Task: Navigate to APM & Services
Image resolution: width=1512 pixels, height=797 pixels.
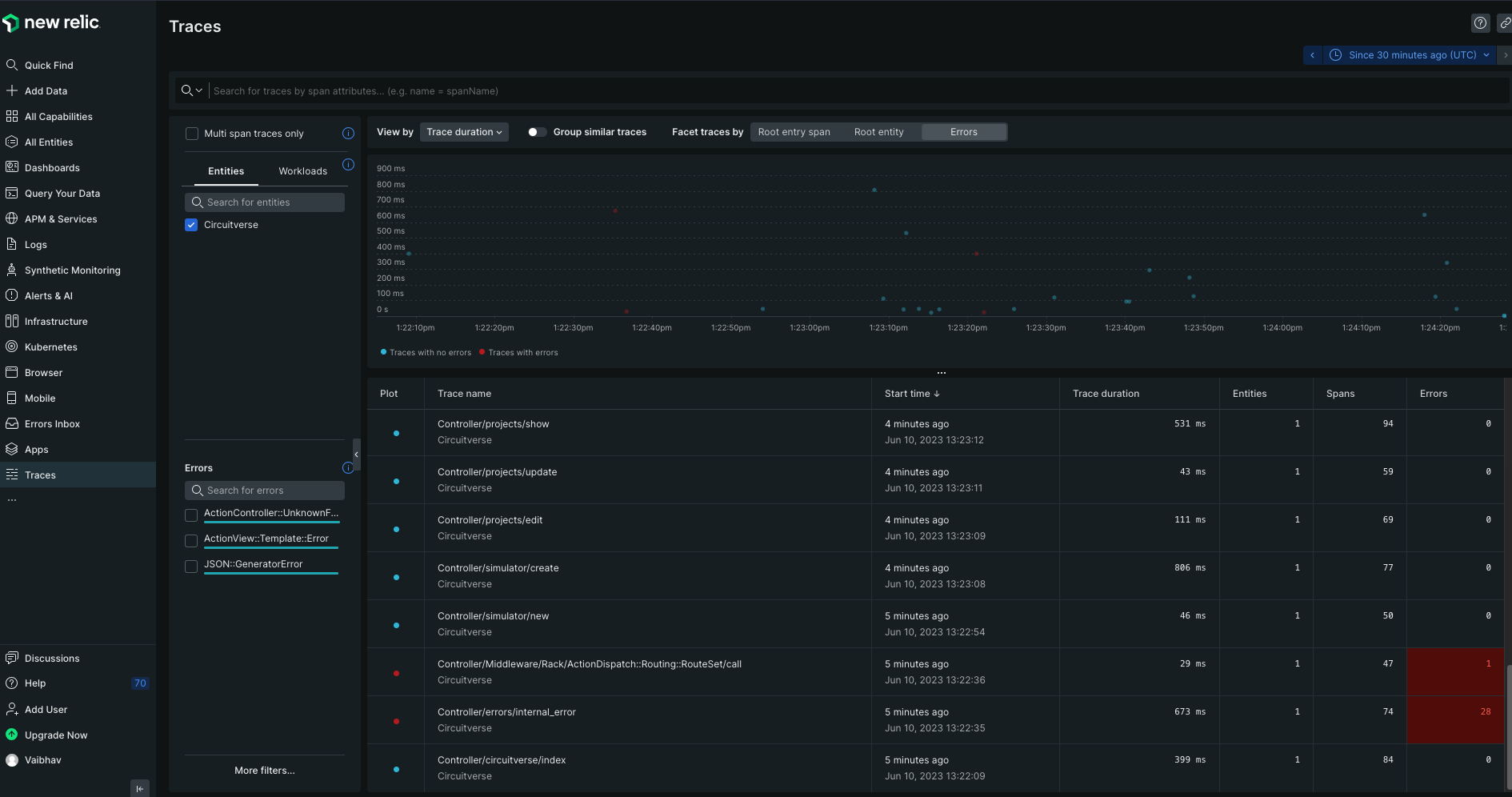Action: (x=62, y=218)
